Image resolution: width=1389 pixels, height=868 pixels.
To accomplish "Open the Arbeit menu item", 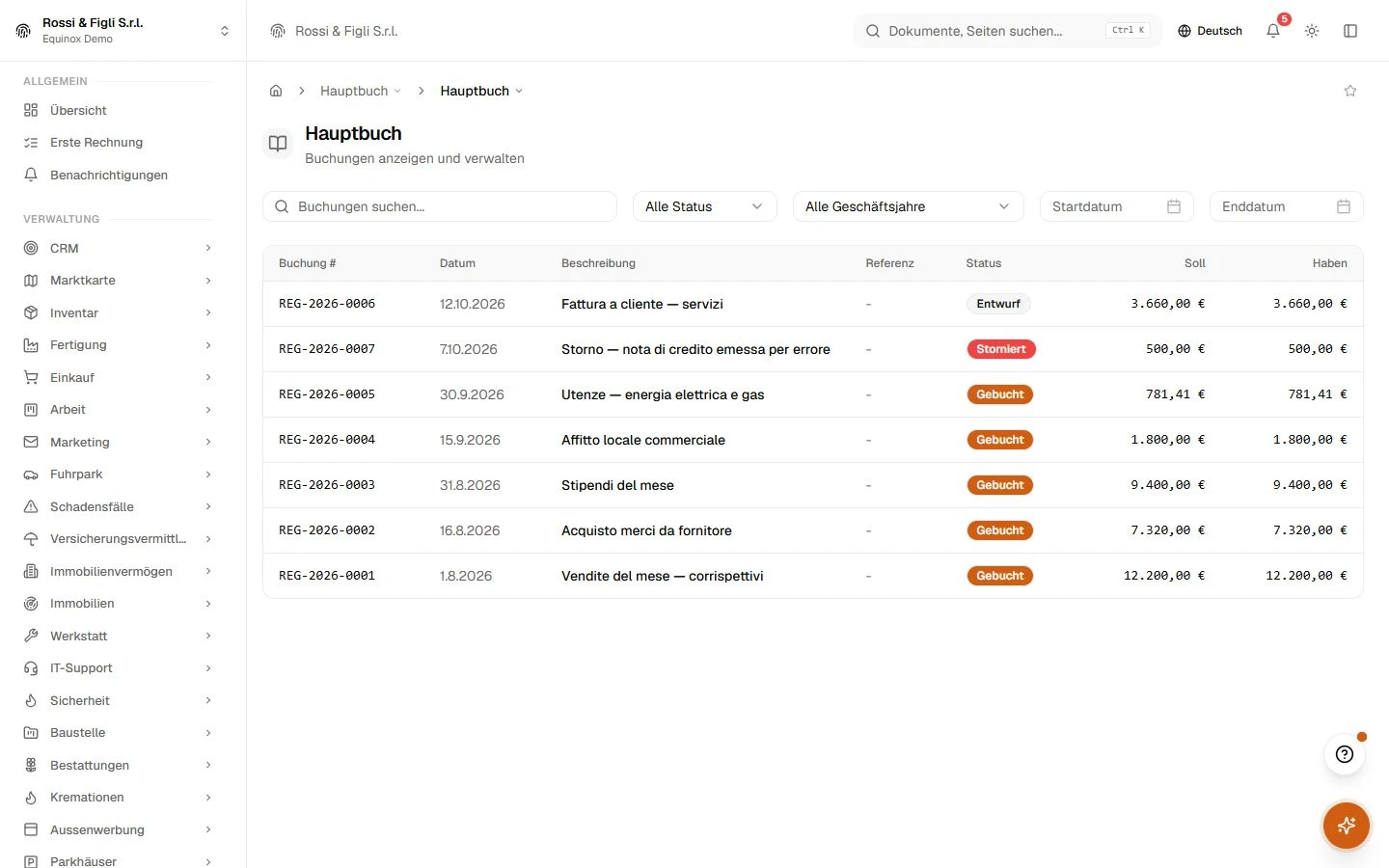I will pos(118,410).
